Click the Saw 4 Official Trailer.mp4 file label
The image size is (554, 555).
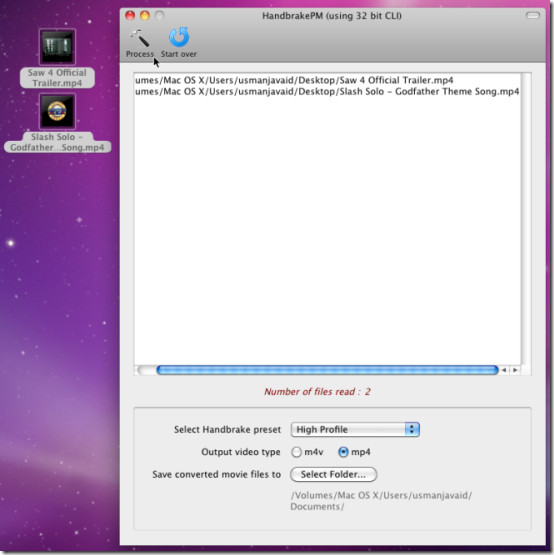click(x=57, y=78)
